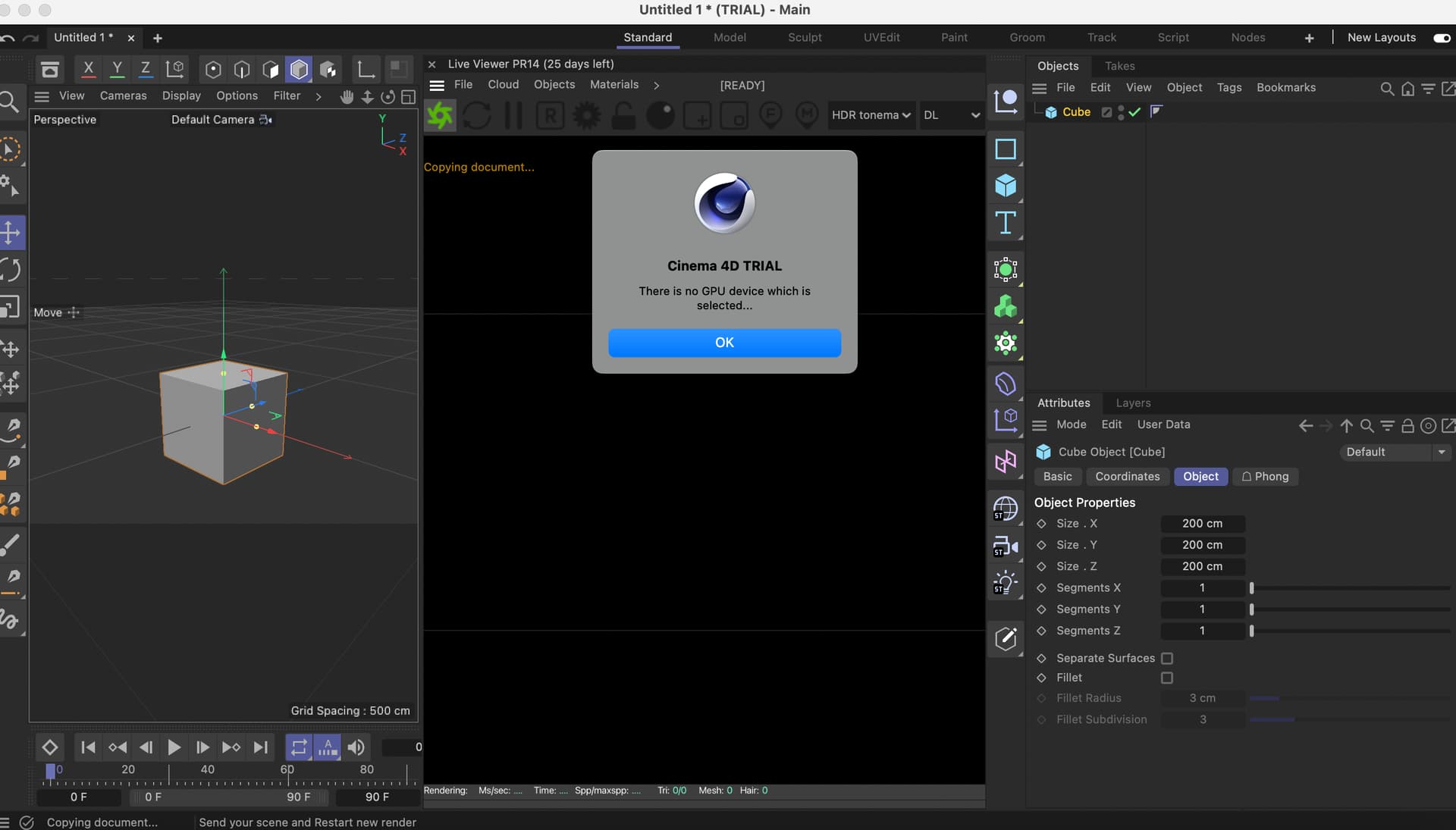
Task: Click the Rotate tool in left toolbar
Action: [x=11, y=270]
